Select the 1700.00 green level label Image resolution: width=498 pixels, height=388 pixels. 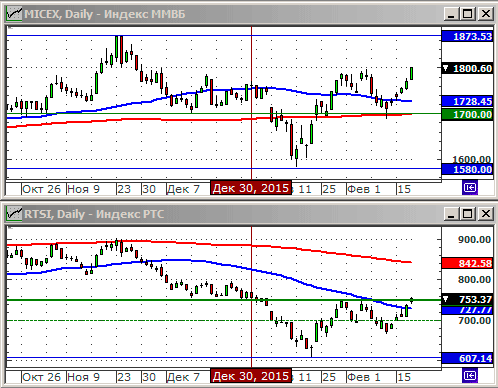pyautogui.click(x=467, y=115)
